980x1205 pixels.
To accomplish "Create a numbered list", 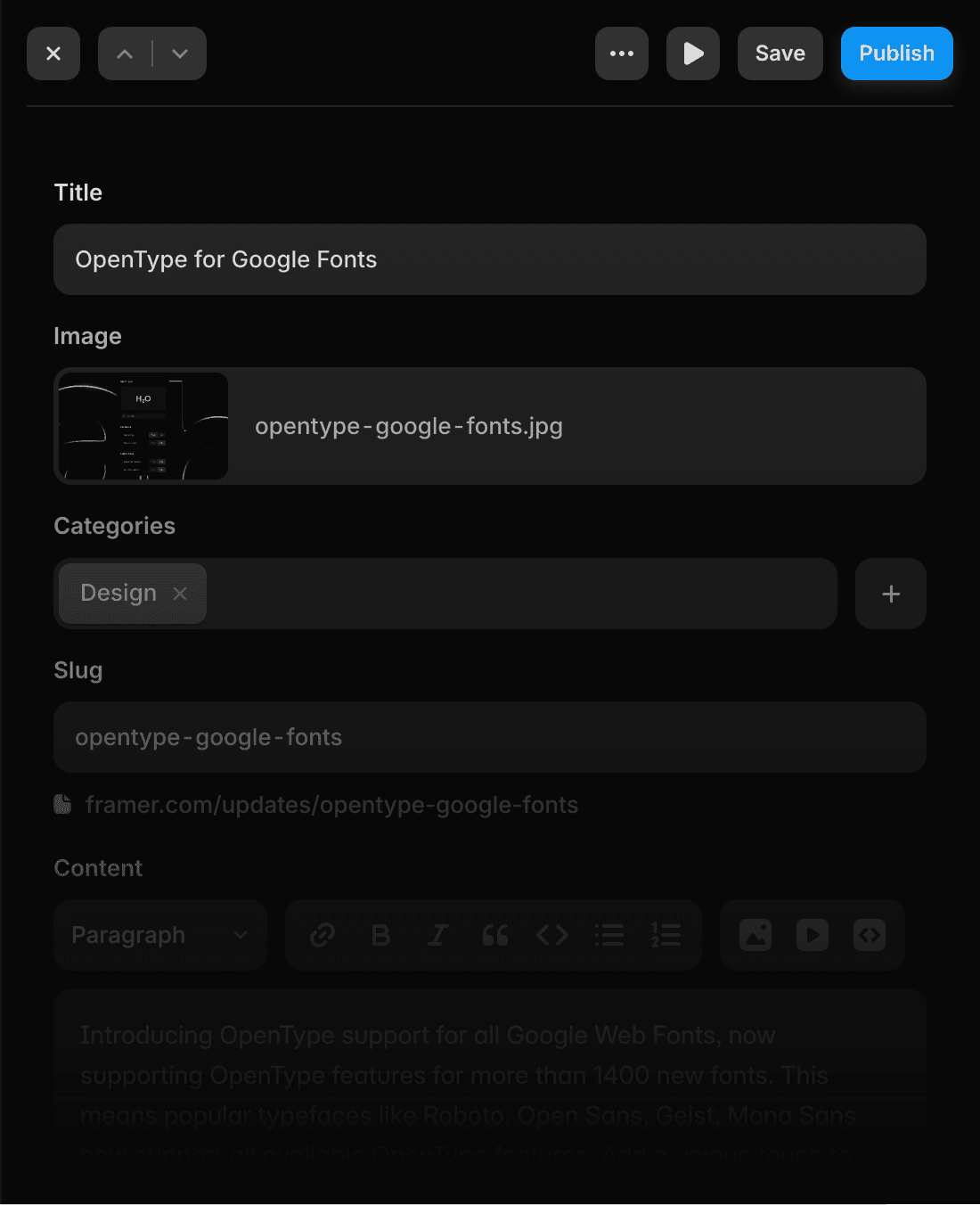I will (666, 935).
